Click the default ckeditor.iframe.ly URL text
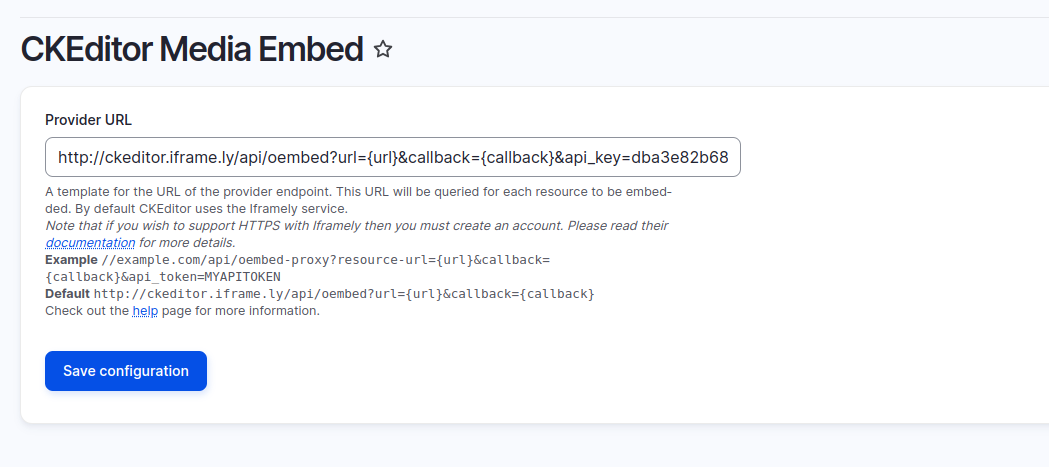 point(344,294)
